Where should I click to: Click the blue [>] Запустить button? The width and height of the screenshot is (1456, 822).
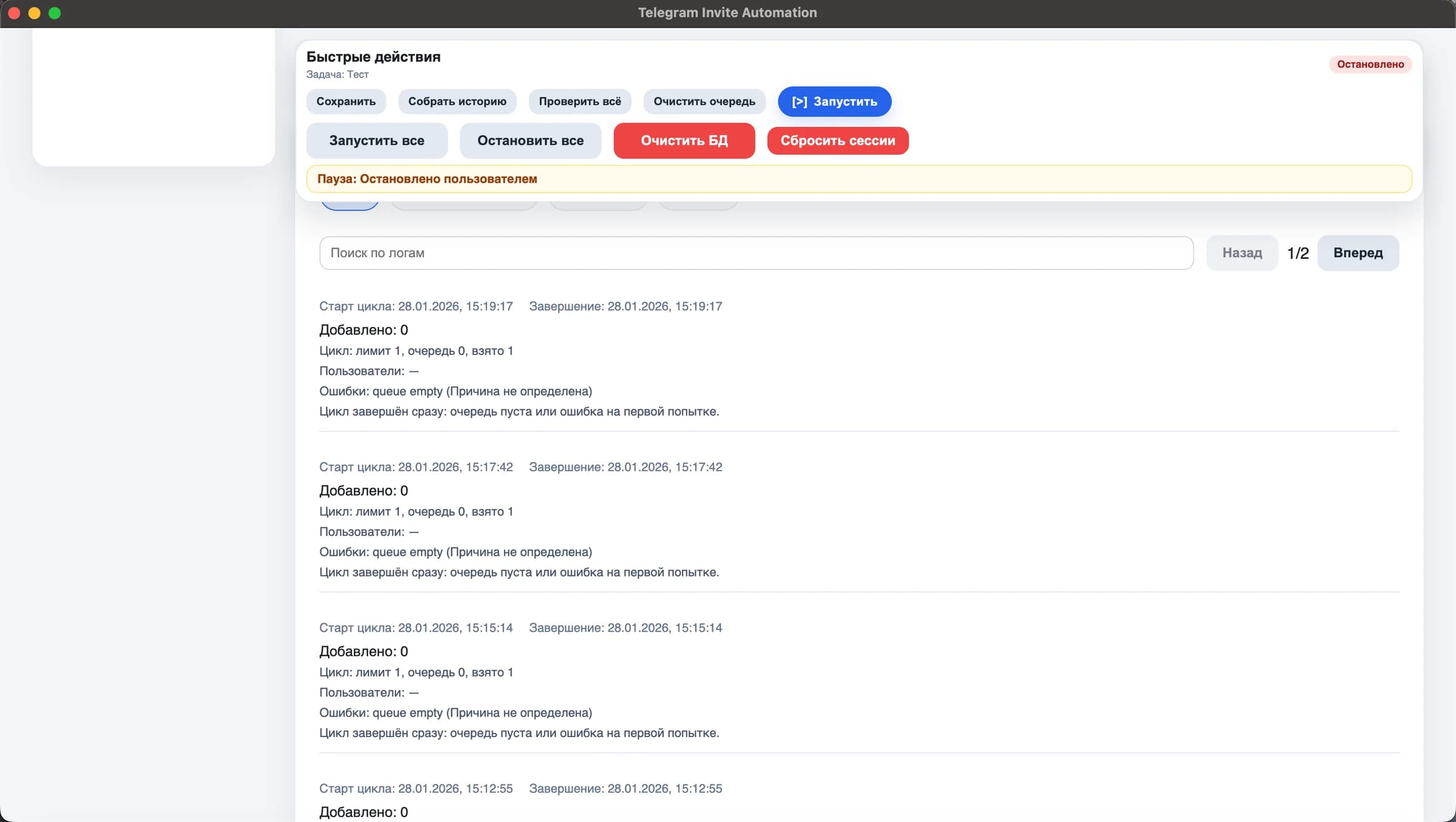pyautogui.click(x=834, y=101)
